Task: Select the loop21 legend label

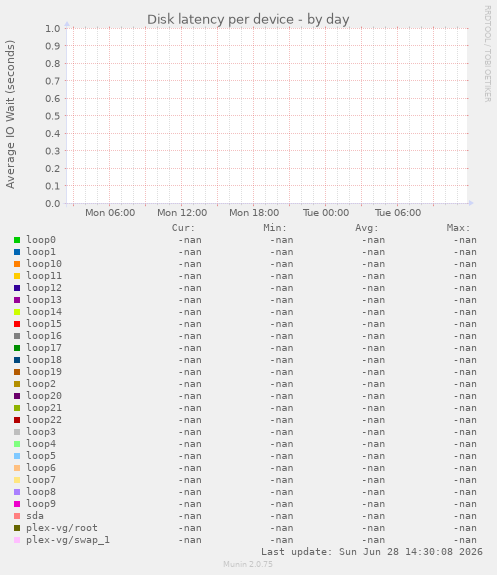Action: point(44,408)
